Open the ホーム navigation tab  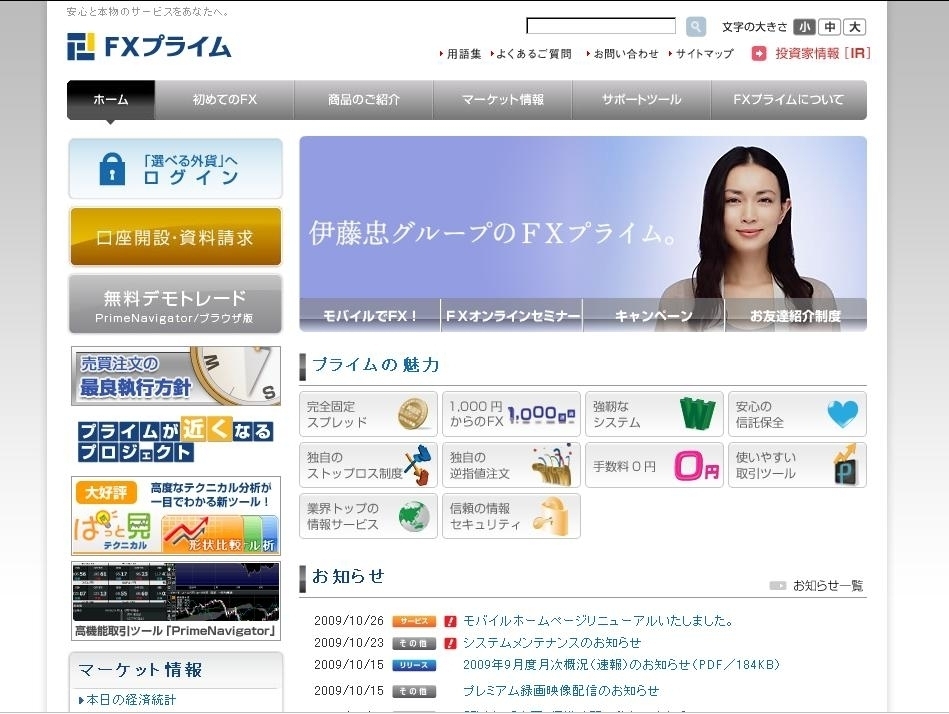tap(111, 100)
